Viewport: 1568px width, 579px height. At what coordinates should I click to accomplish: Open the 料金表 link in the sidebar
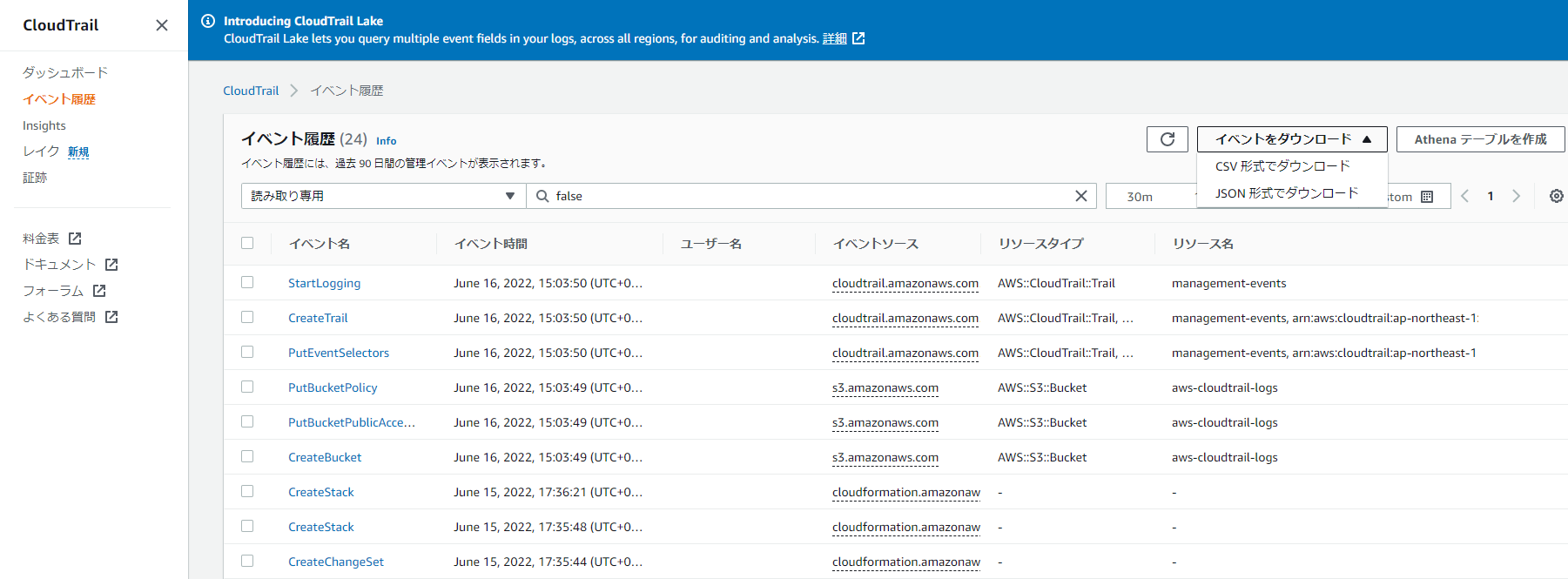[x=41, y=239]
